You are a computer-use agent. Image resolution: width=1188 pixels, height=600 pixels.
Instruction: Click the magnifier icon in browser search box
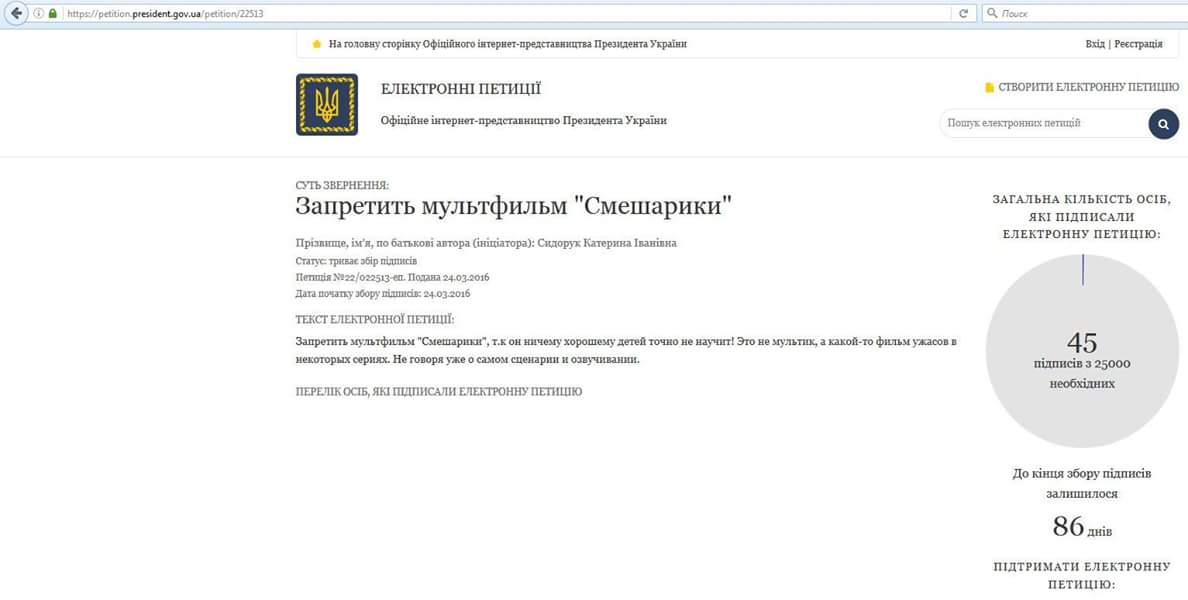[x=992, y=14]
